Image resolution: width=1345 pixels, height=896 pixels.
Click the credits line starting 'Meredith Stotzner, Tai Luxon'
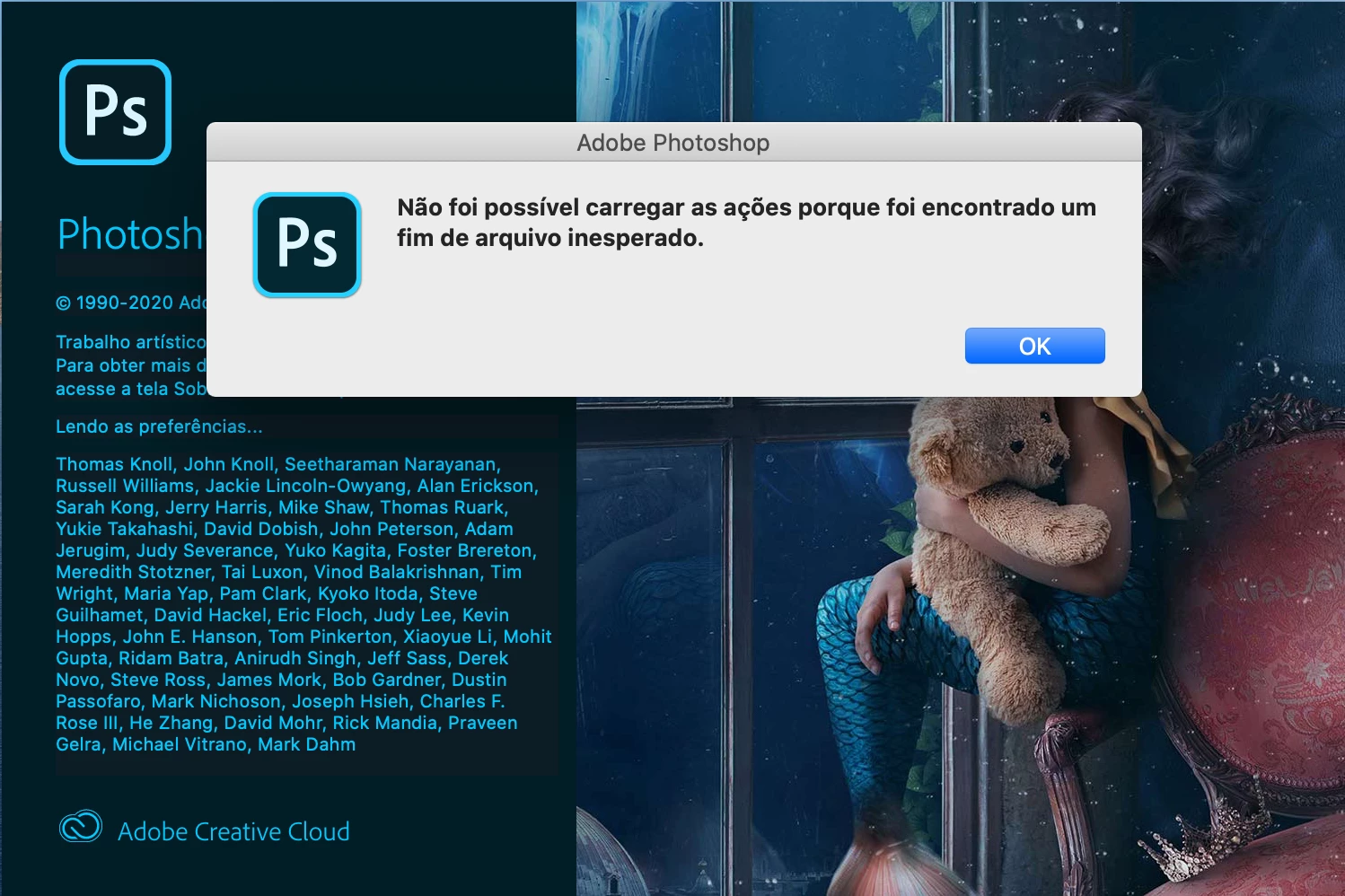[x=288, y=572]
